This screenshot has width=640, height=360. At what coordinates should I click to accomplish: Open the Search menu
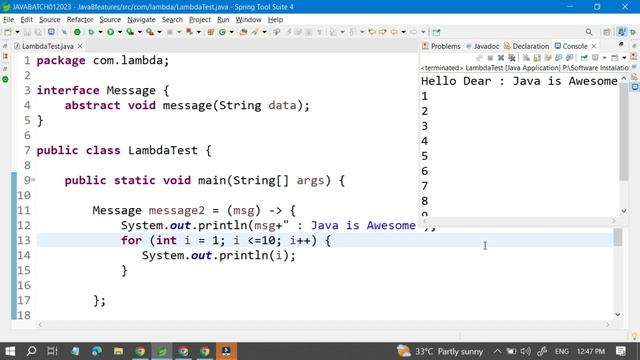point(172,20)
